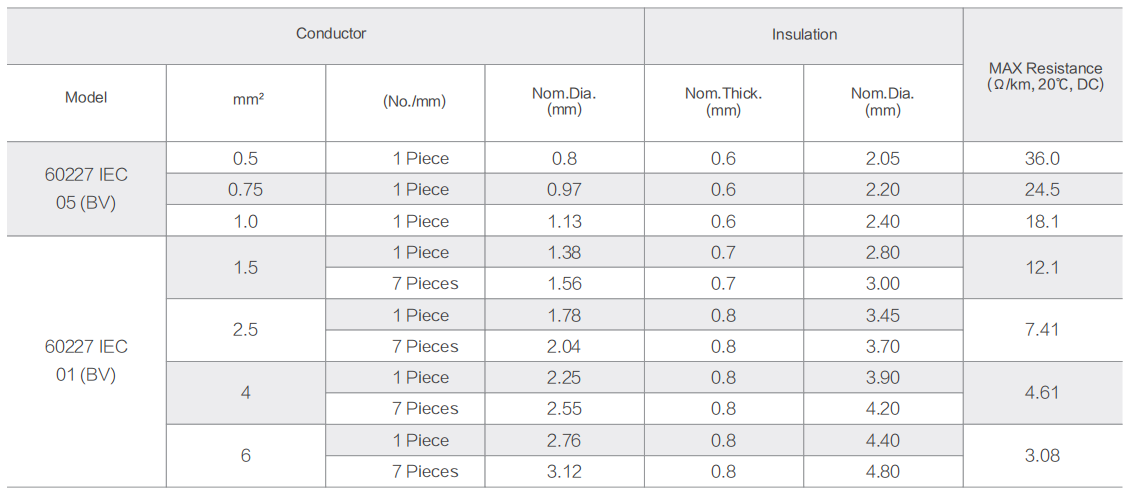The height and width of the screenshot is (496, 1128).
Task: Click the Nom.Thick. (mm) column header
Action: click(724, 103)
